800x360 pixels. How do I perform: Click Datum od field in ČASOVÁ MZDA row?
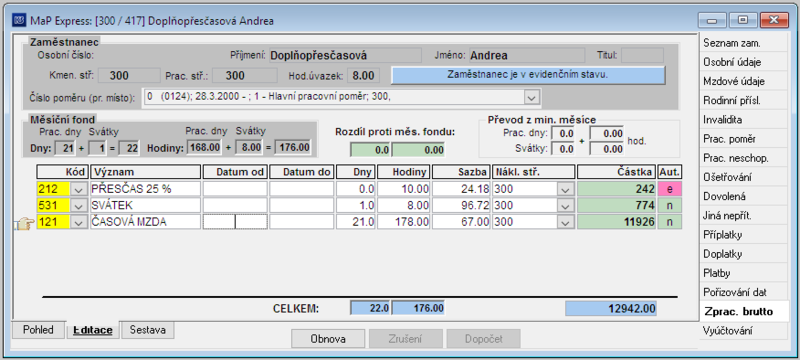[235, 222]
